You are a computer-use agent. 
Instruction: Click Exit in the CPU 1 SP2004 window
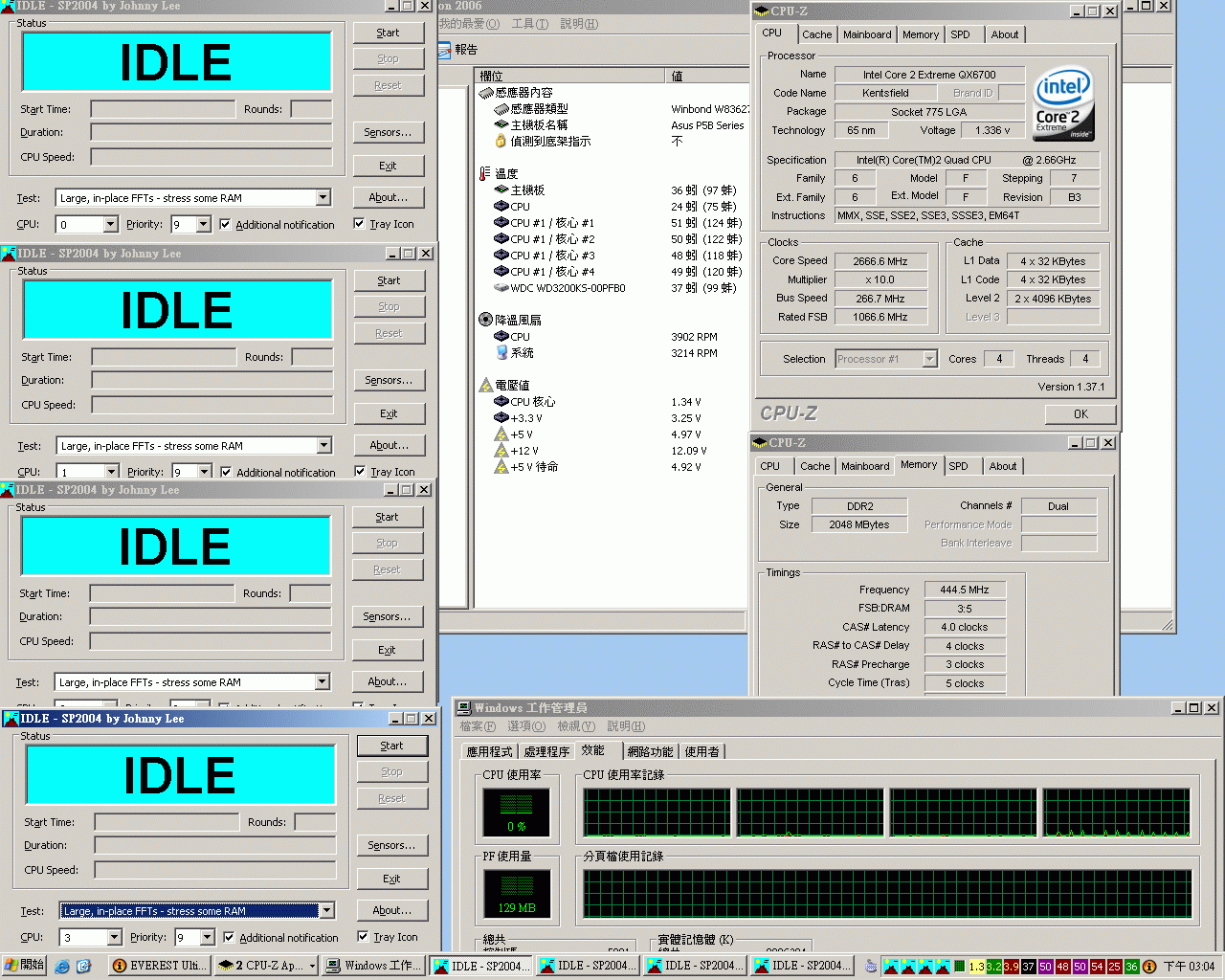coord(389,413)
